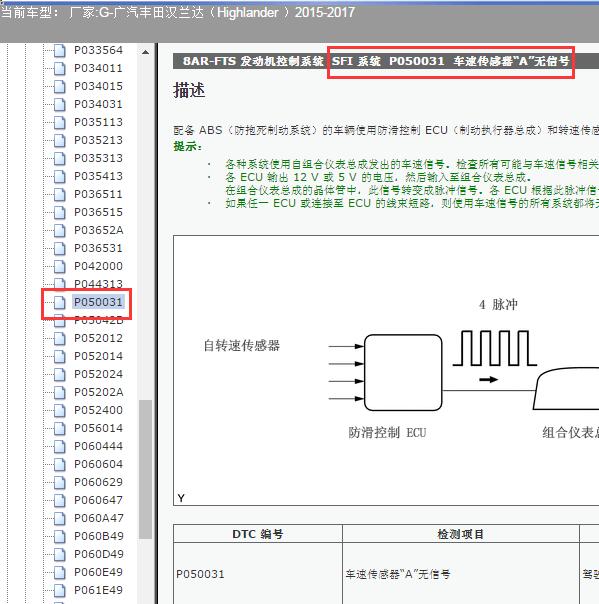Select tree item P060604
The width and height of the screenshot is (599, 604).
pos(98,464)
